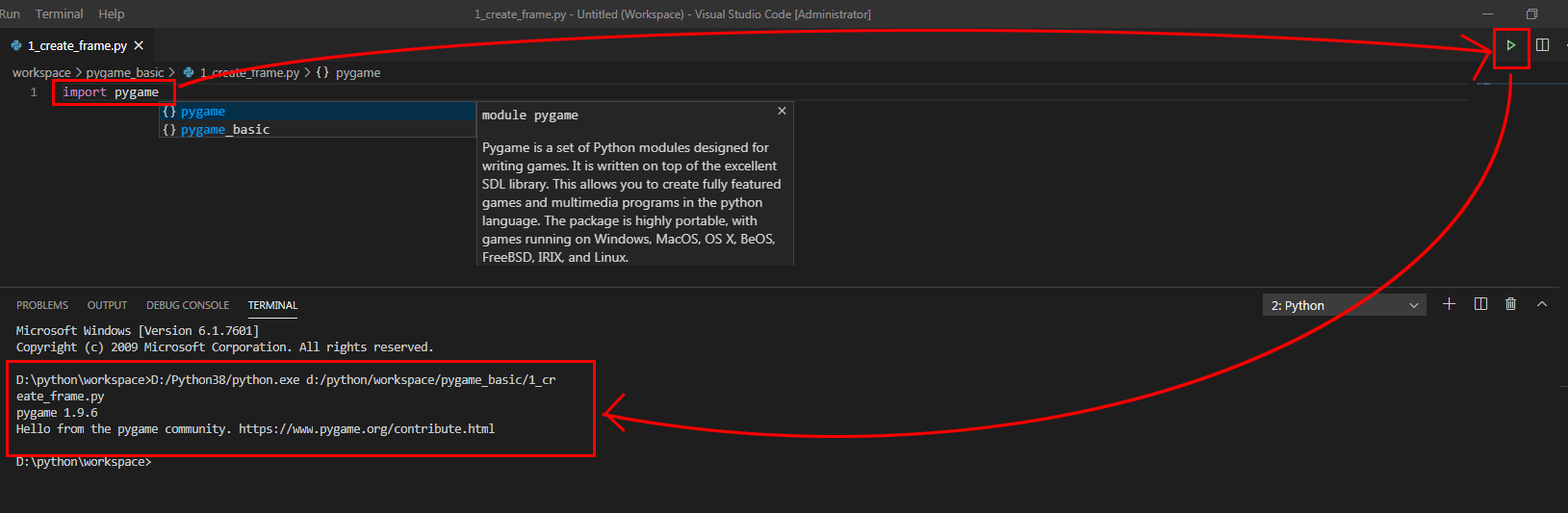This screenshot has width=1568, height=513.
Task: Click the pygame symbol in breadcrumb
Action: pyautogui.click(x=348, y=72)
